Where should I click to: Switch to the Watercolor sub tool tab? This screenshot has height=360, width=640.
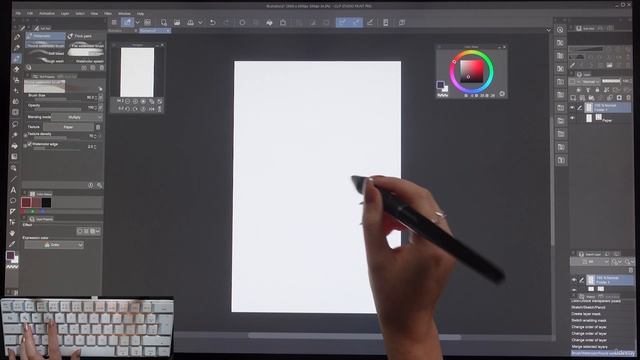pos(45,36)
